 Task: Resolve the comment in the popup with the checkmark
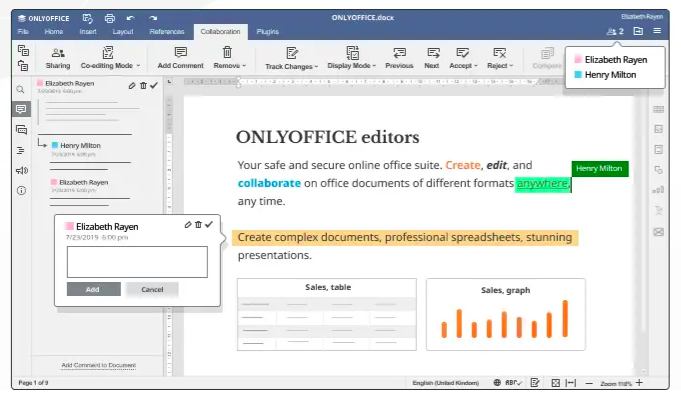(209, 225)
